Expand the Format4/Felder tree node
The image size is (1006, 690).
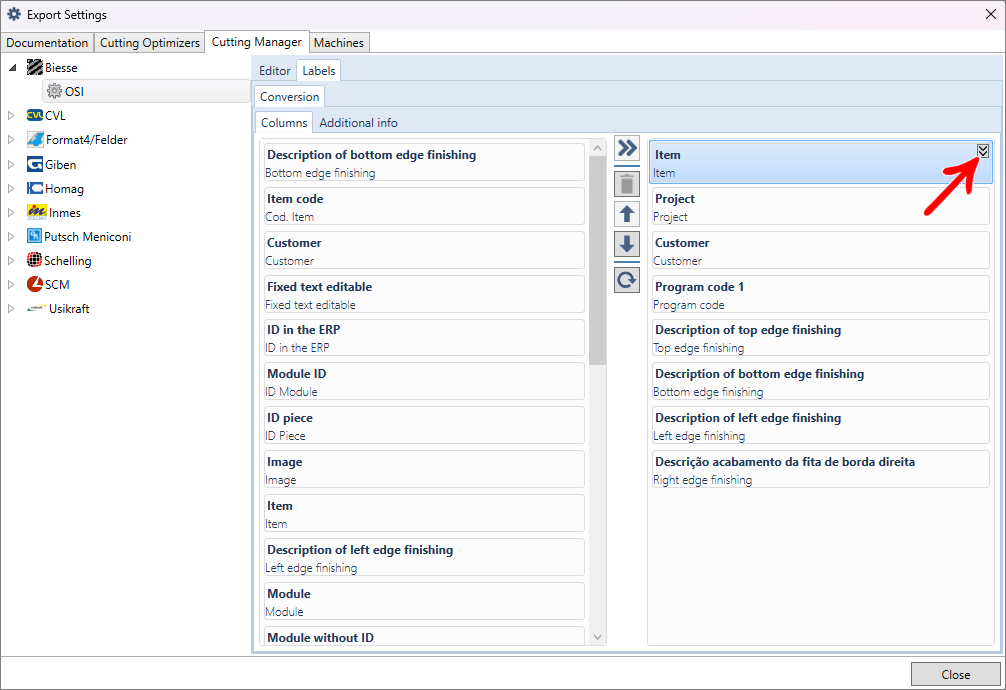point(11,139)
